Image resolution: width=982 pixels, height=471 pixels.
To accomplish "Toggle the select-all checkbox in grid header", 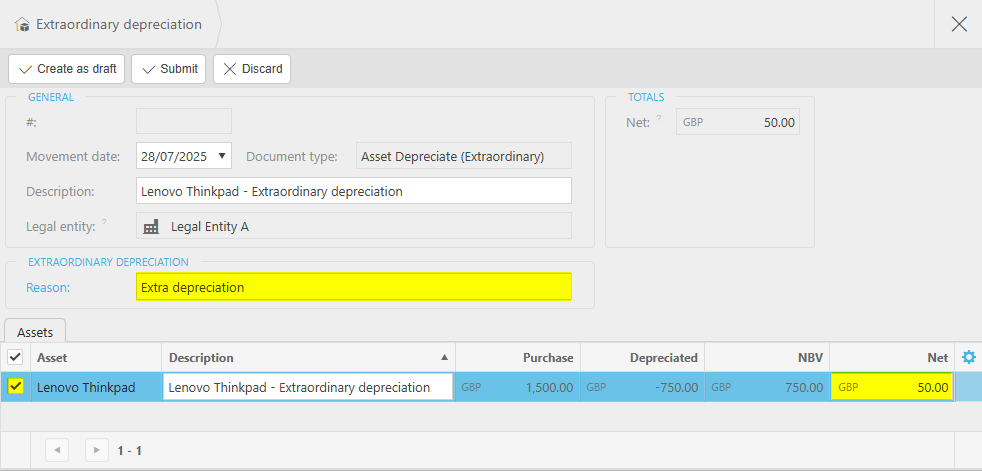I will pyautogui.click(x=15, y=357).
